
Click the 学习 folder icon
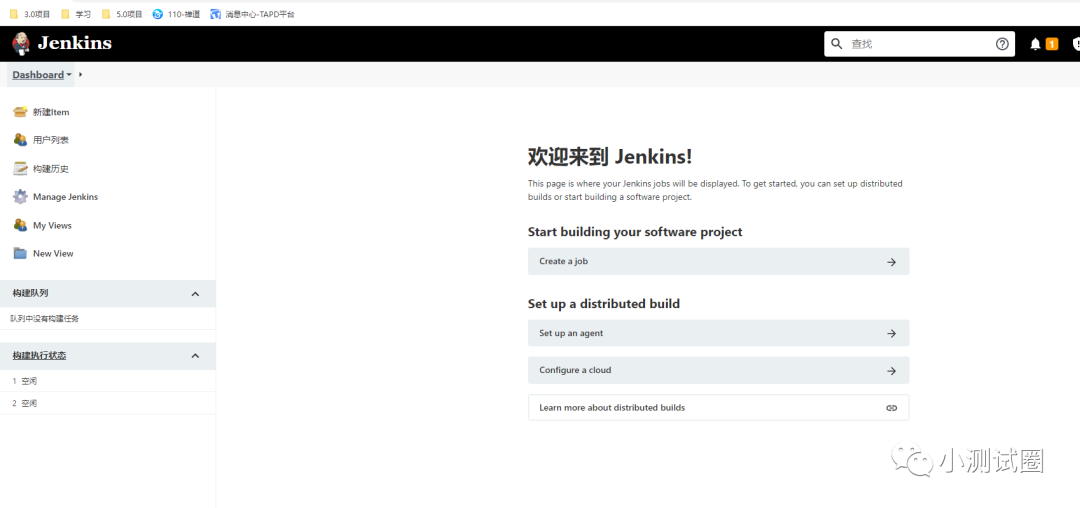point(65,14)
